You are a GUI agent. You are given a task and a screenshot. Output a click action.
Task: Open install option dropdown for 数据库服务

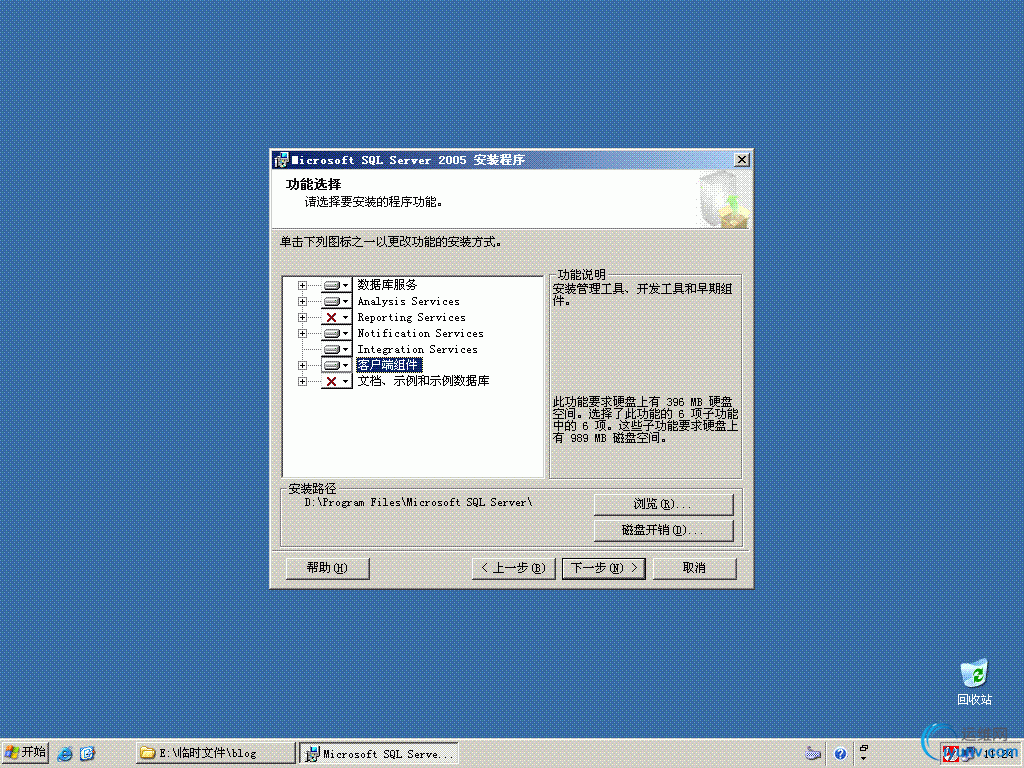coord(336,285)
